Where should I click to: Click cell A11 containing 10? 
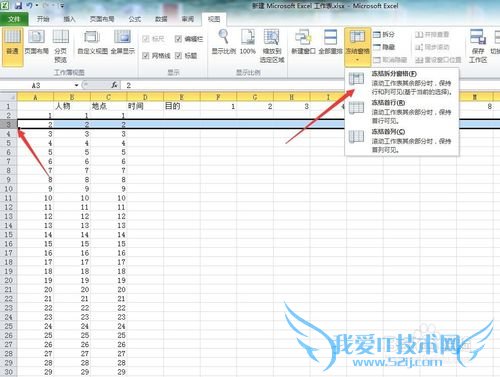35,198
